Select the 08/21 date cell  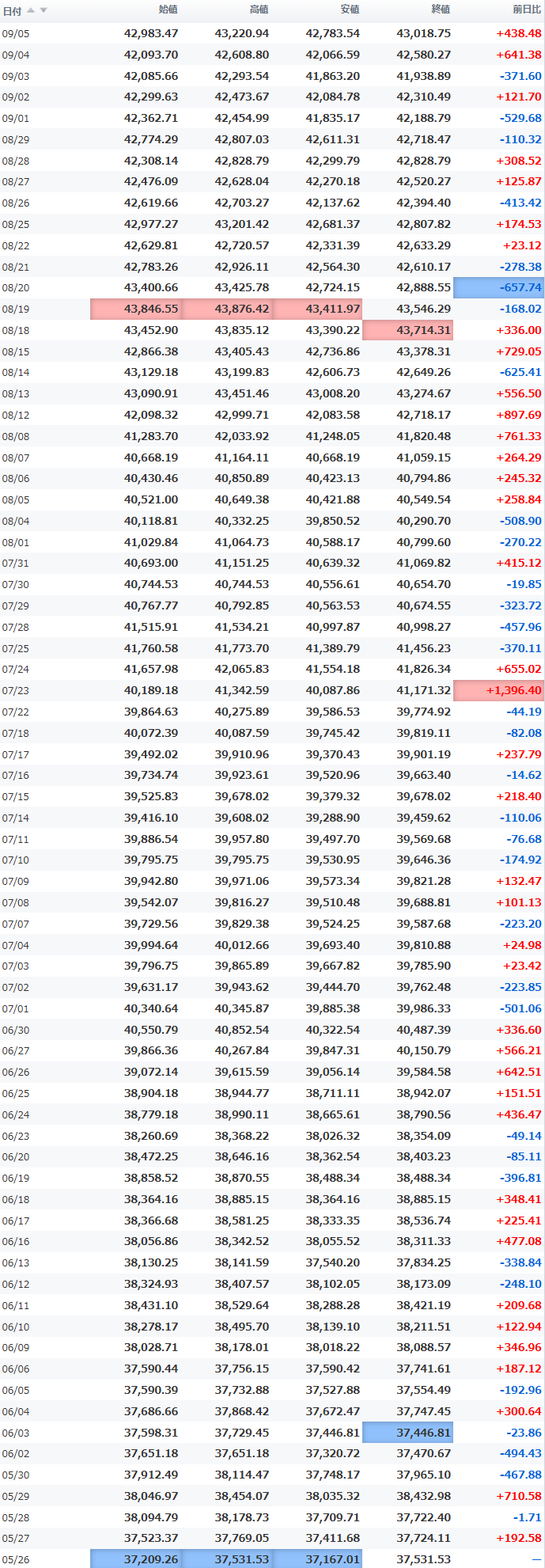tap(16, 268)
